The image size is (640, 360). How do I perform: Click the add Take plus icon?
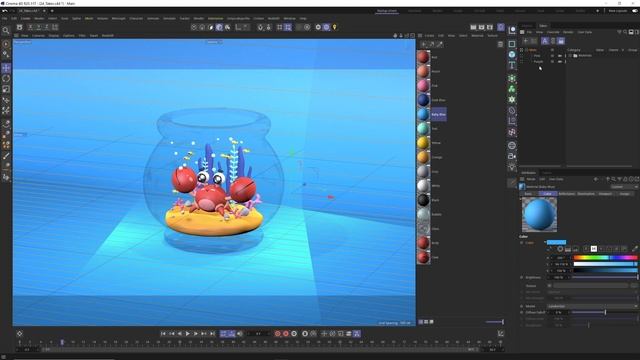click(x=526, y=41)
